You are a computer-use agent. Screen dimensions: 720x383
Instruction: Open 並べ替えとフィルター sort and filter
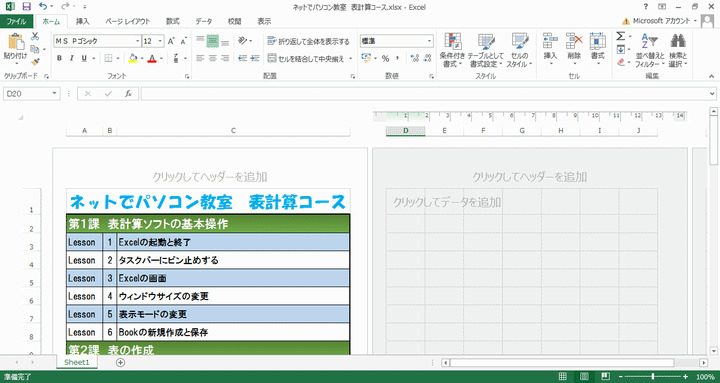point(650,50)
